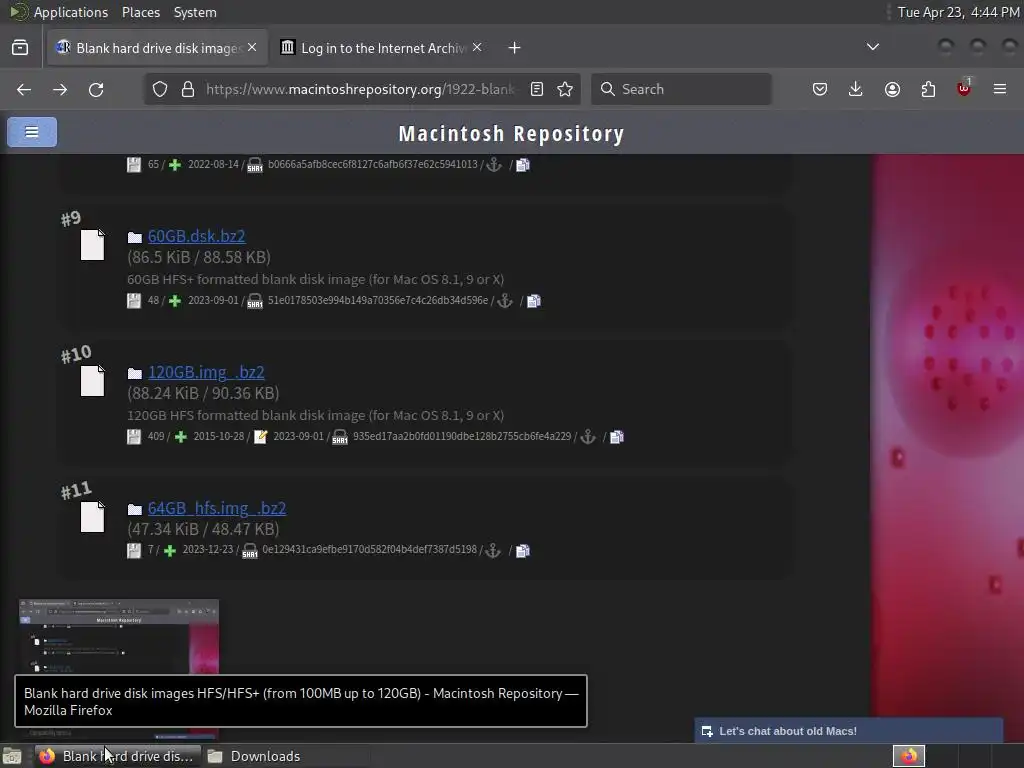Open the Firefox application menu
1024x768 pixels.
coord(1000,89)
